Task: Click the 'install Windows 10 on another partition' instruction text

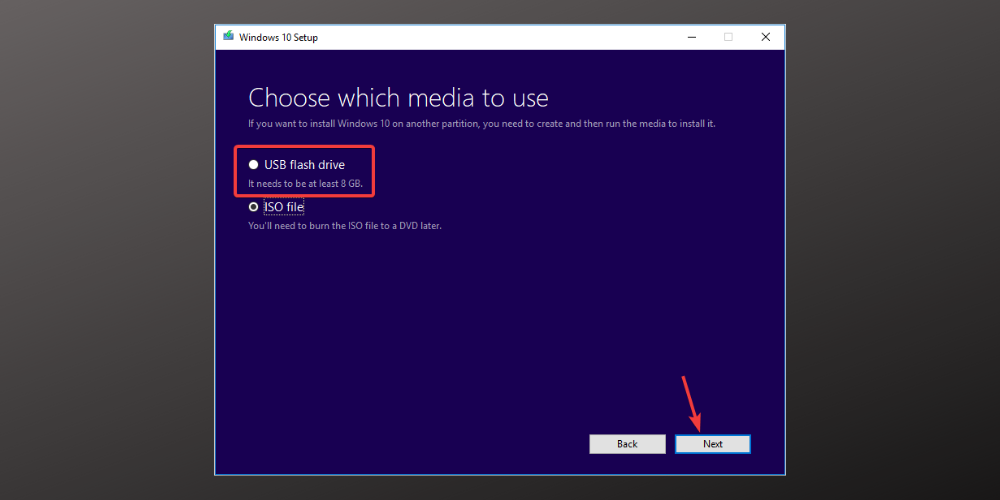Action: coord(482,124)
